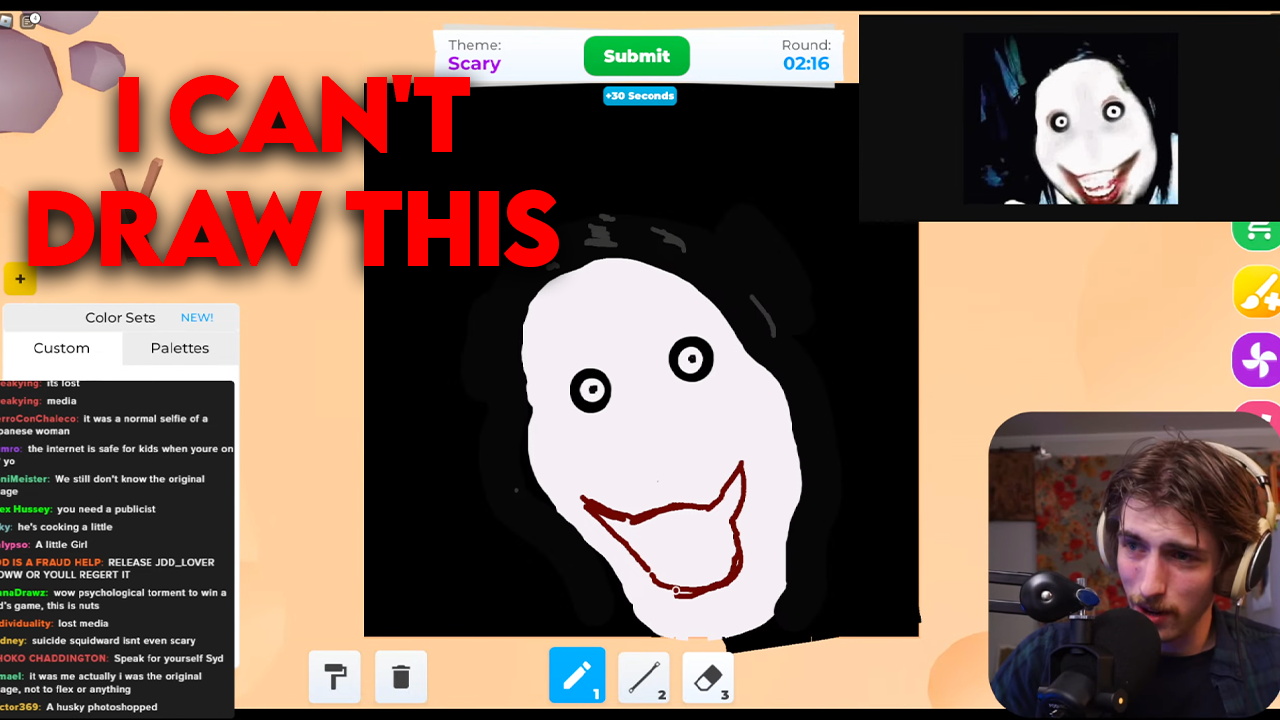Select the pencil tool labeled 1
The height and width of the screenshot is (720, 1280).
coord(577,675)
